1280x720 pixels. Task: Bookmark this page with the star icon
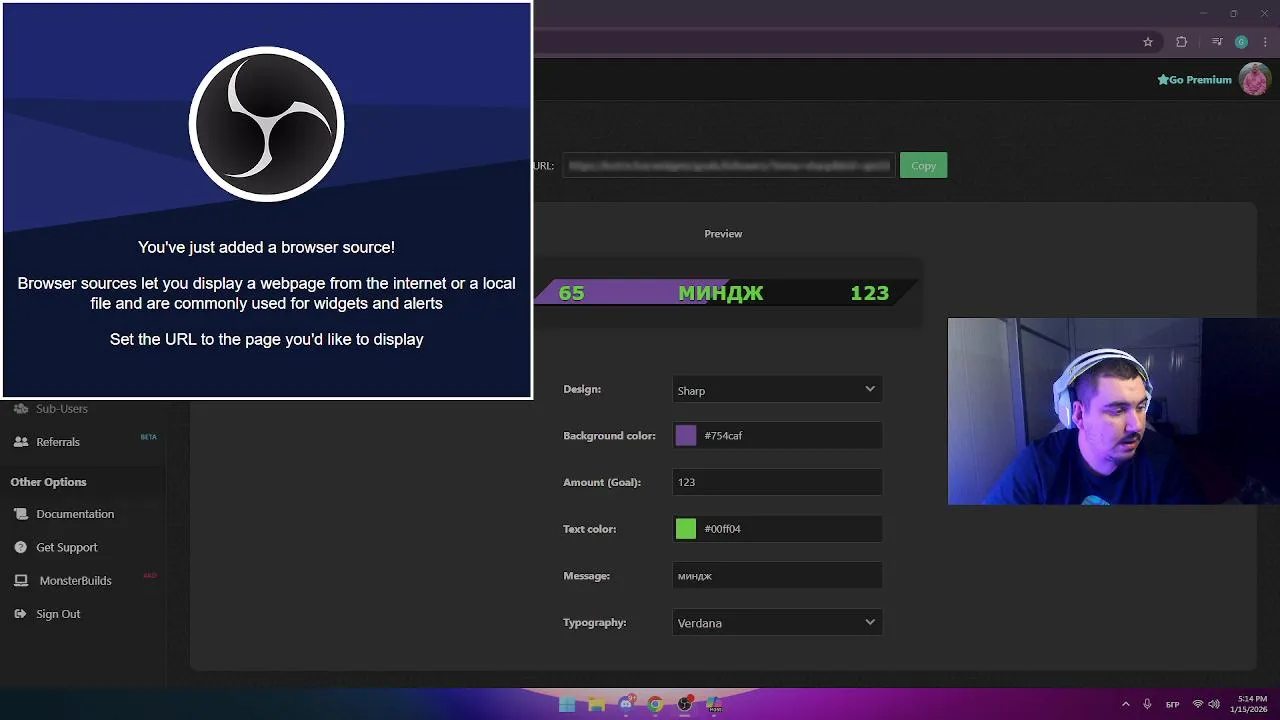point(1148,42)
